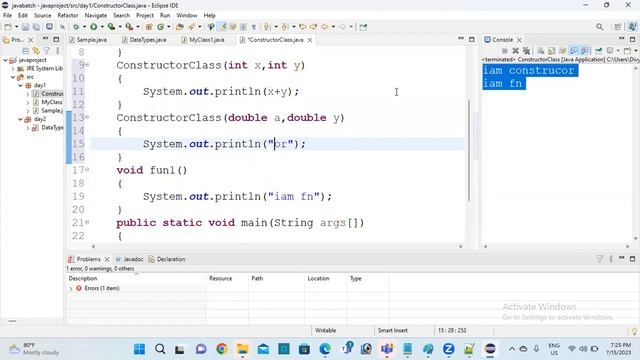The image size is (640, 360).
Task: Click the Debug bug toolbar icon
Action: (x=76, y=27)
